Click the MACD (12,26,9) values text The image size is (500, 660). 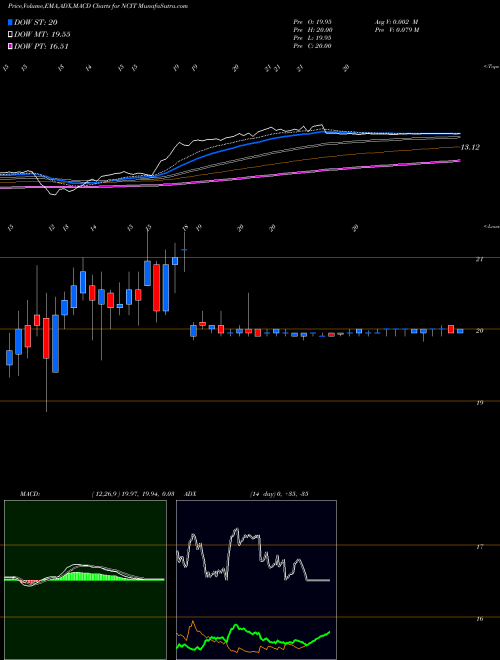coord(133,494)
